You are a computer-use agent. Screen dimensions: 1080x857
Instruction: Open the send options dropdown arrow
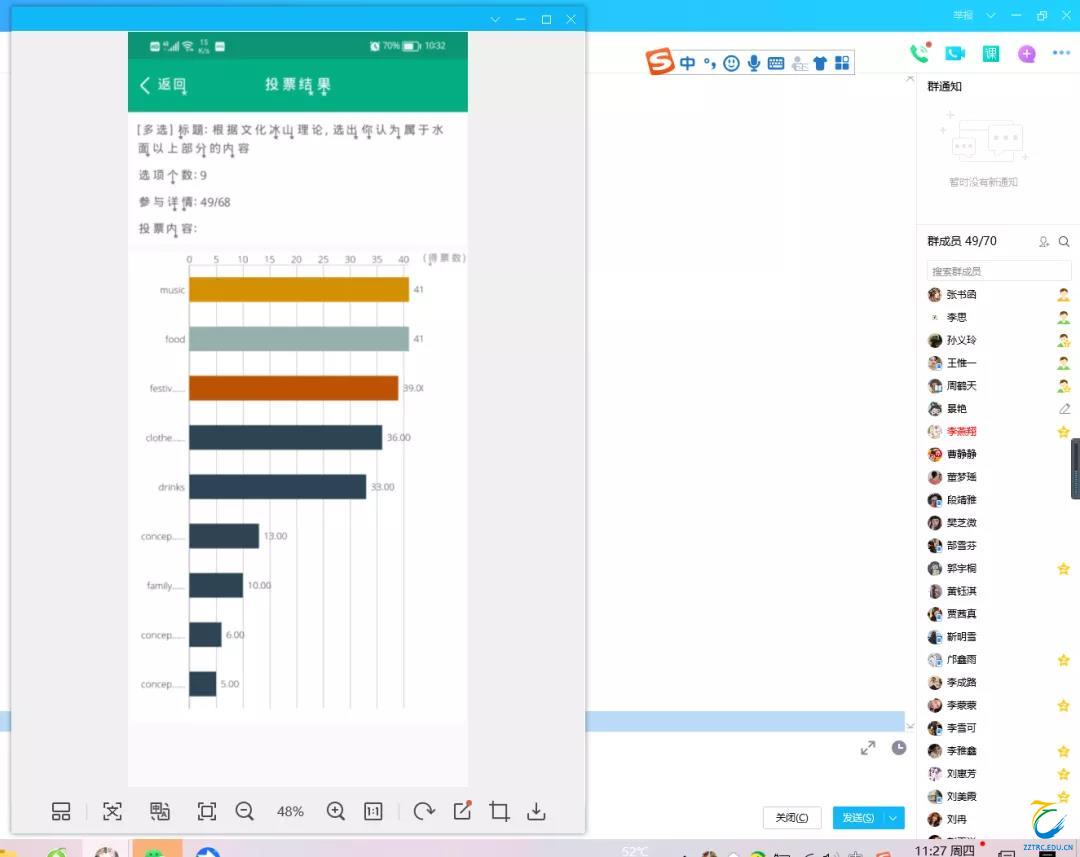tap(894, 818)
